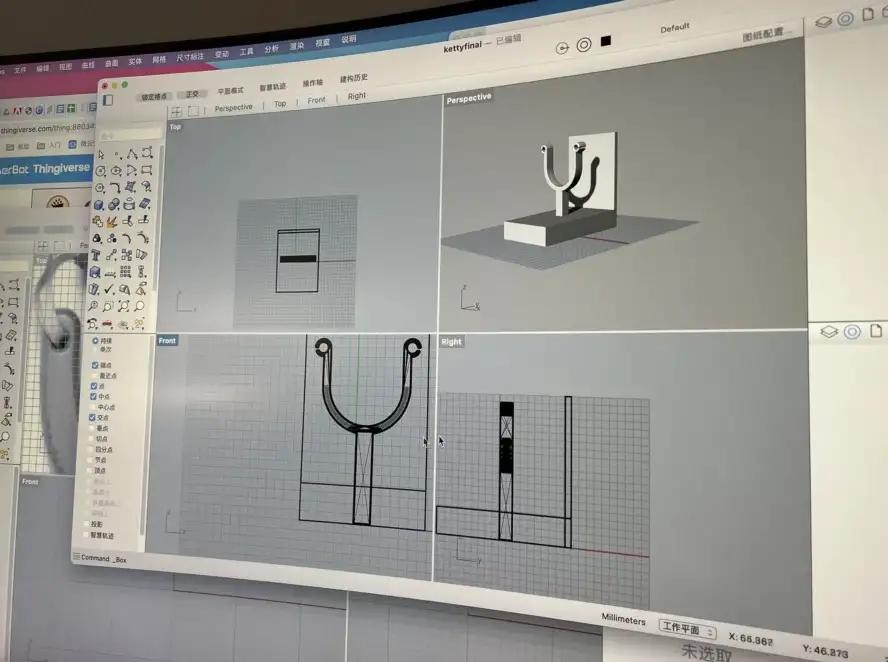
Task: Toggle the 锁定格点 grid snap button
Action: [x=153, y=97]
